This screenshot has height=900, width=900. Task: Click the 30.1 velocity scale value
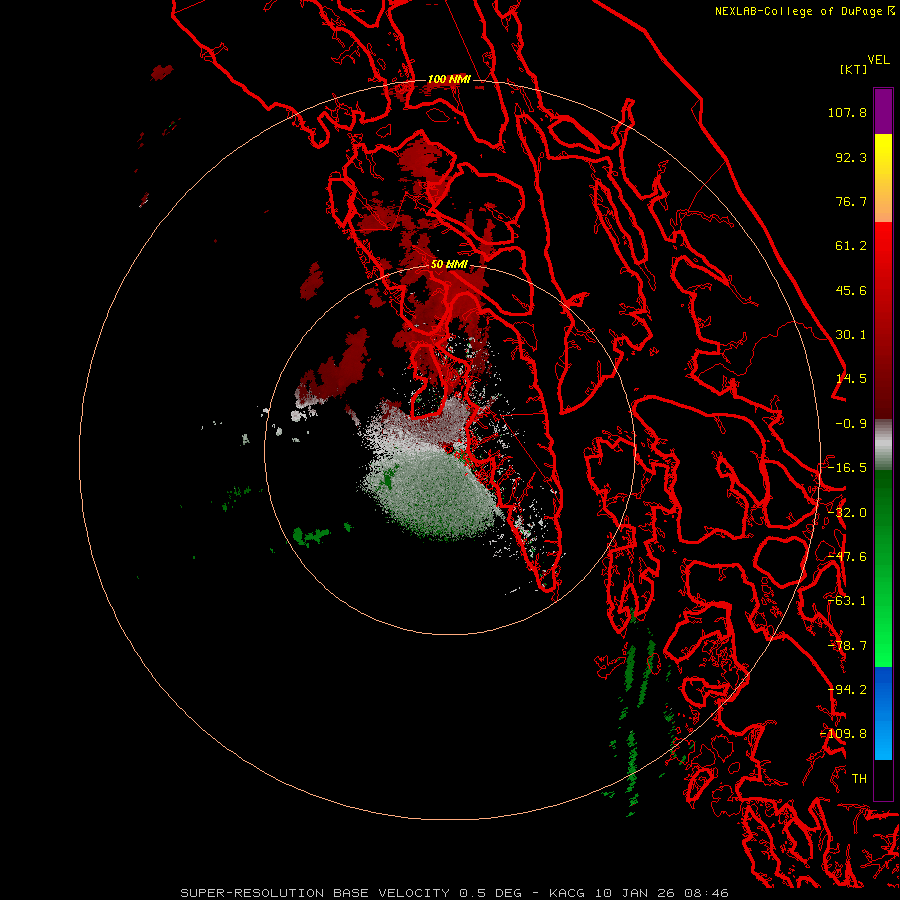coord(851,335)
